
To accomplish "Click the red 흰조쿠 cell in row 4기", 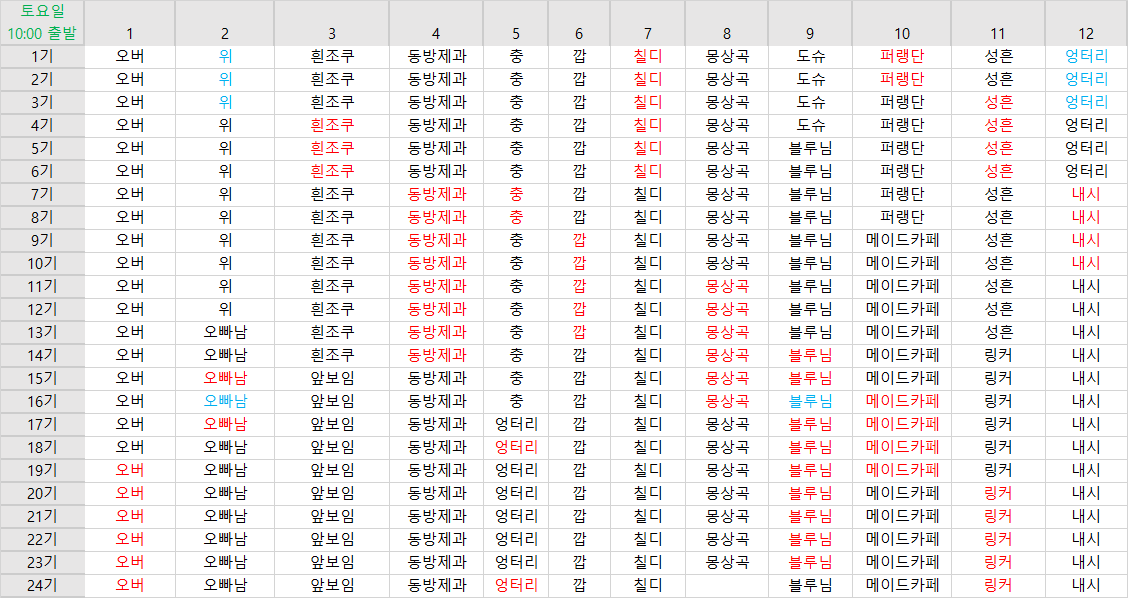I will click(332, 125).
